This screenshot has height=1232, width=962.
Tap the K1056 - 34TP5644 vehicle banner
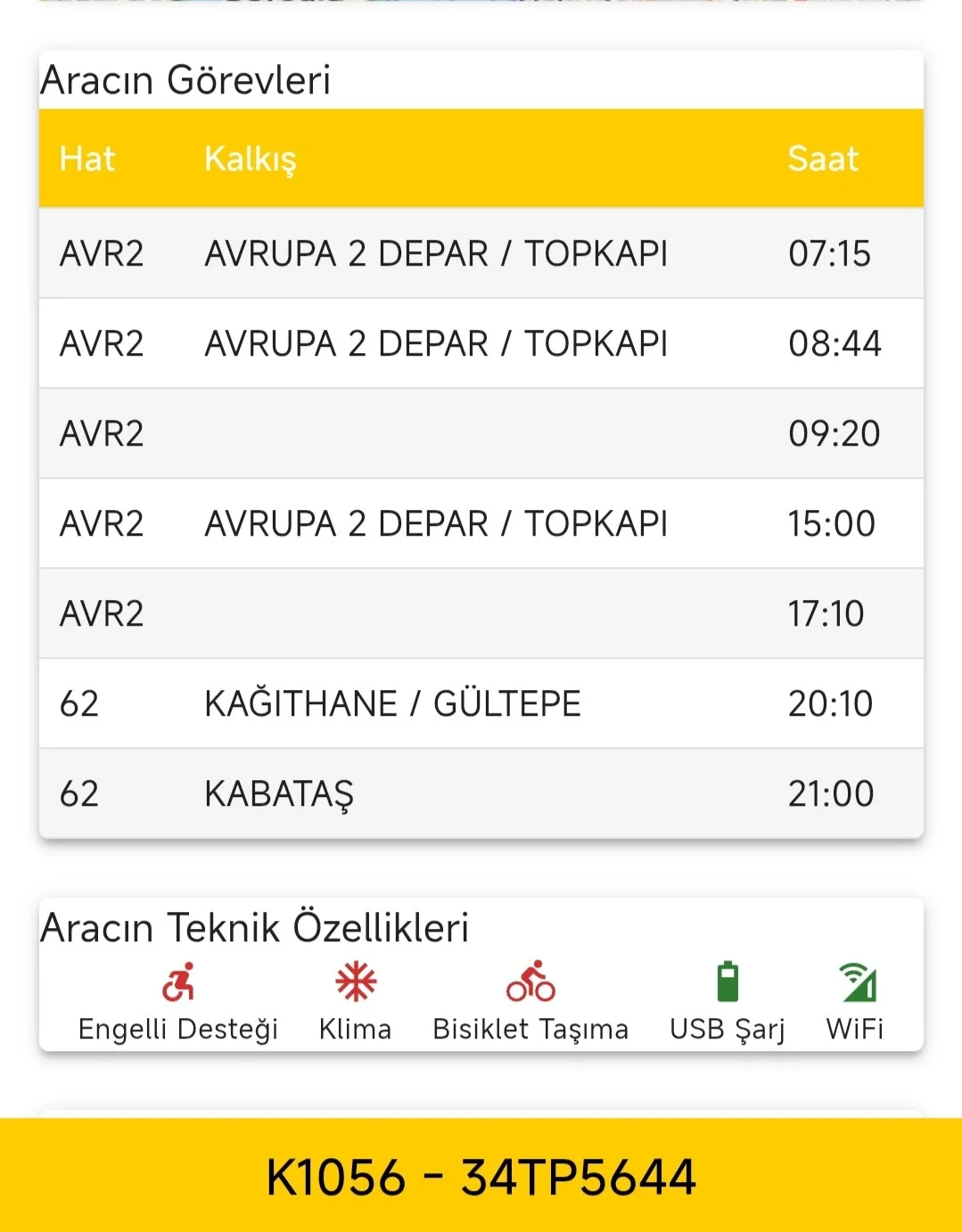(481, 1176)
